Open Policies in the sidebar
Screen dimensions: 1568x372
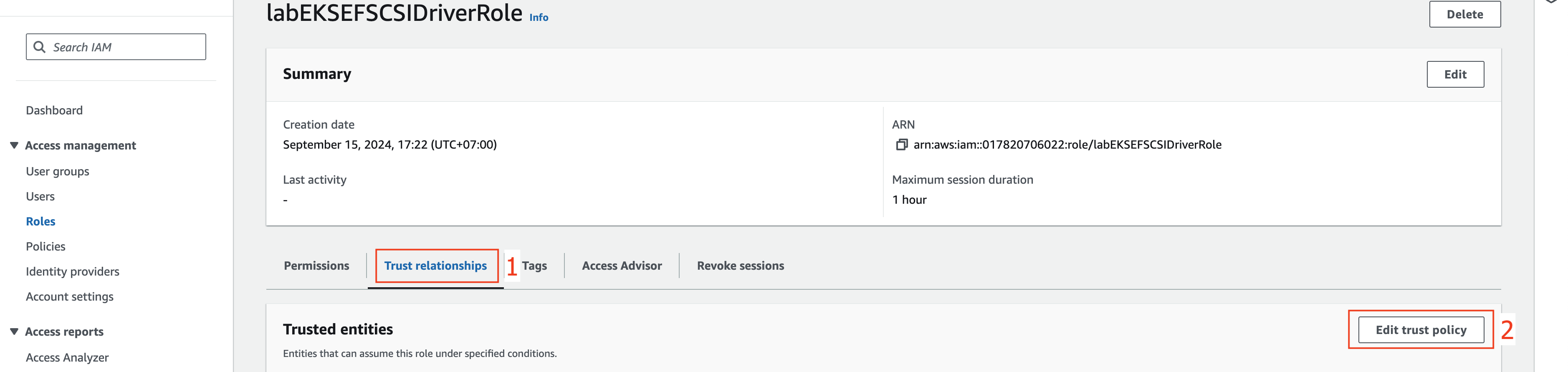pos(46,246)
